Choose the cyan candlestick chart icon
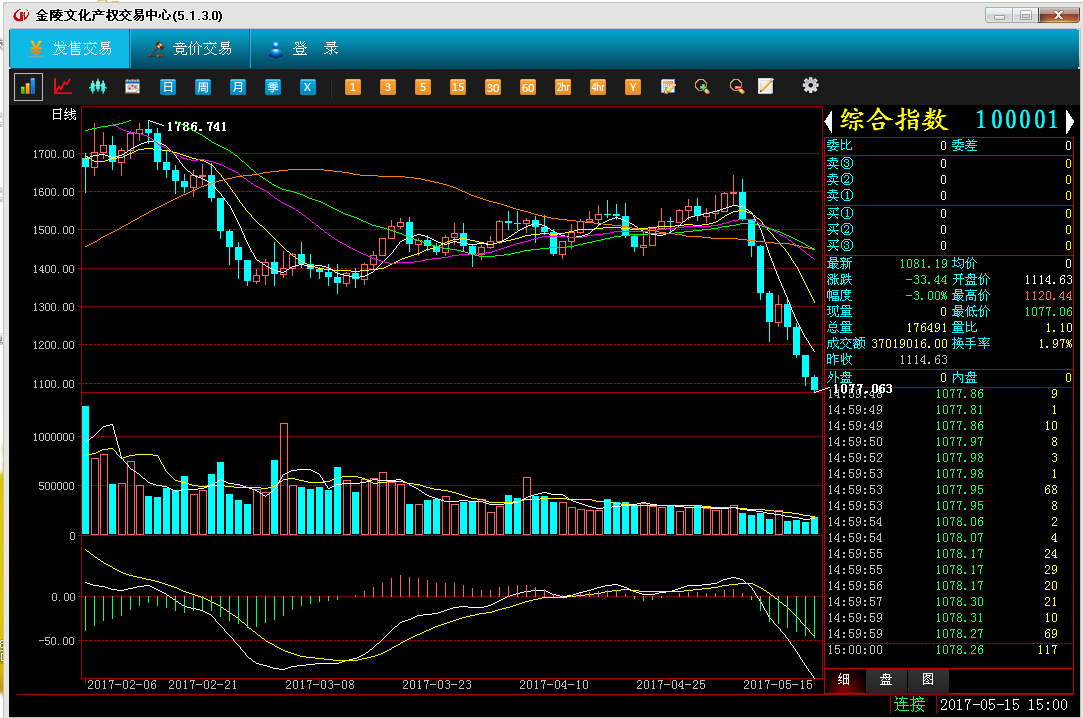This screenshot has height=718, width=1083. click(x=98, y=86)
